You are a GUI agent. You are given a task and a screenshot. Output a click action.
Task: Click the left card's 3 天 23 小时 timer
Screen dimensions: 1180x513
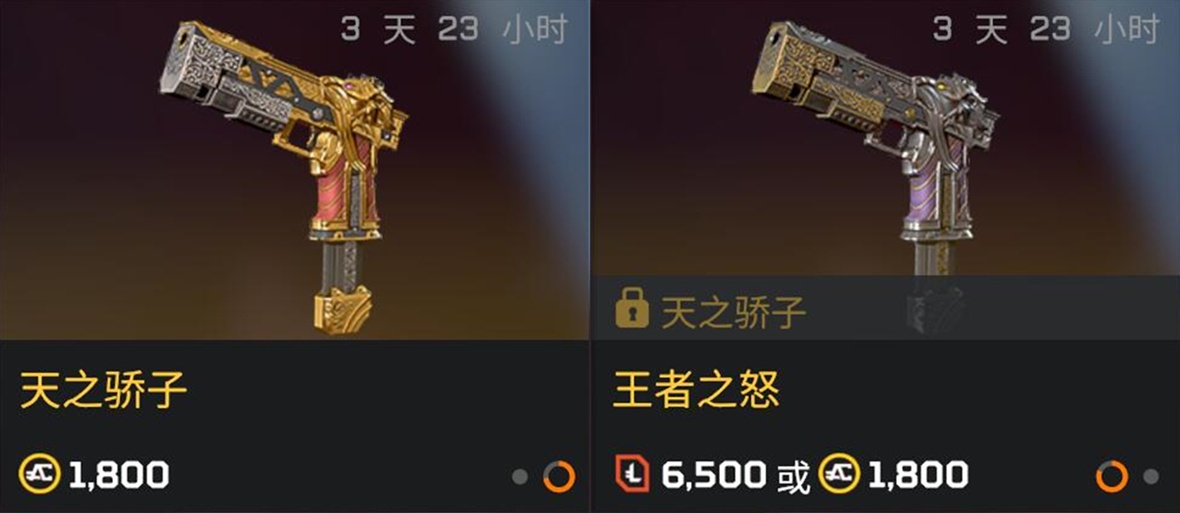455,30
